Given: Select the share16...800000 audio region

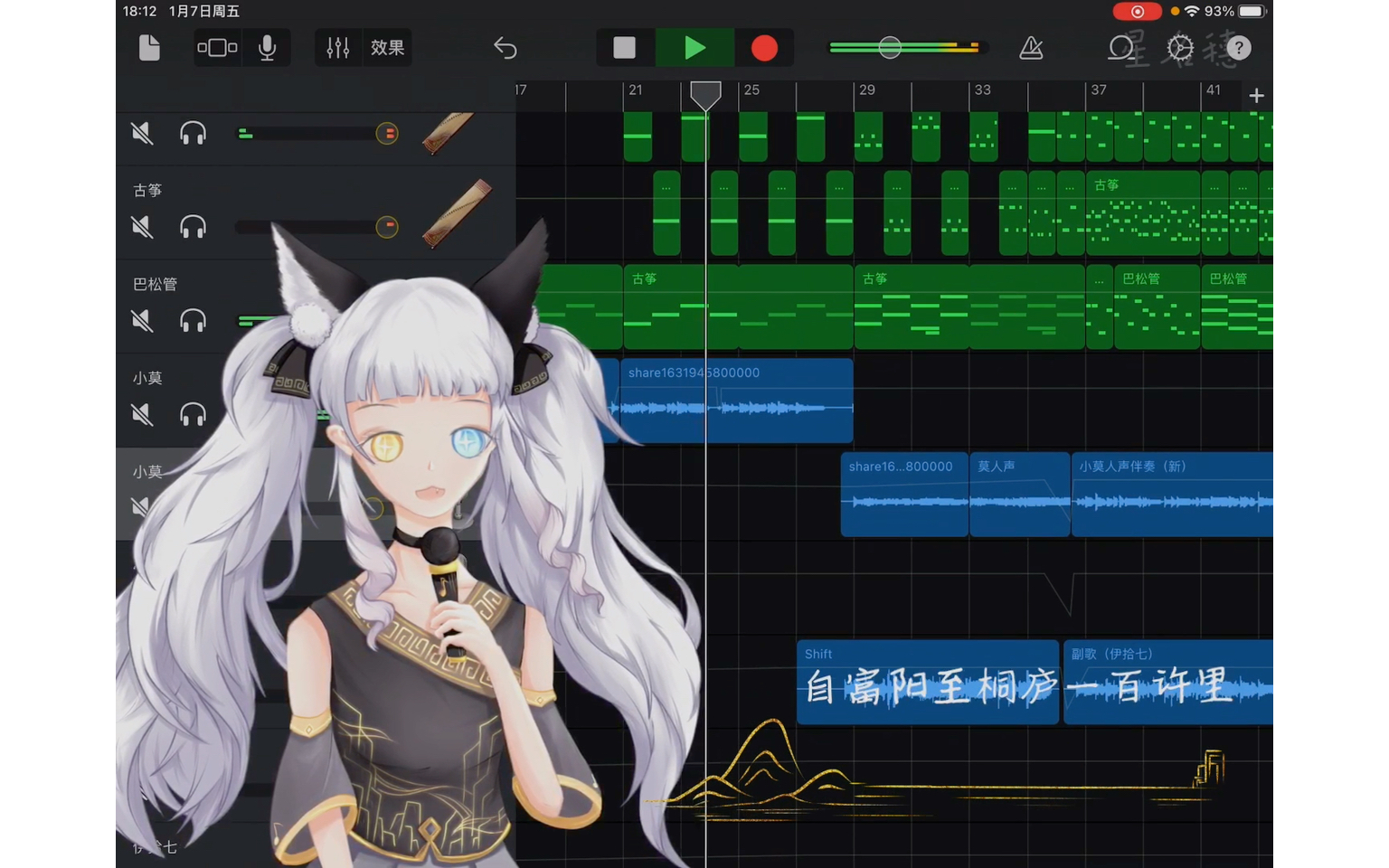Looking at the screenshot, I should tap(904, 494).
